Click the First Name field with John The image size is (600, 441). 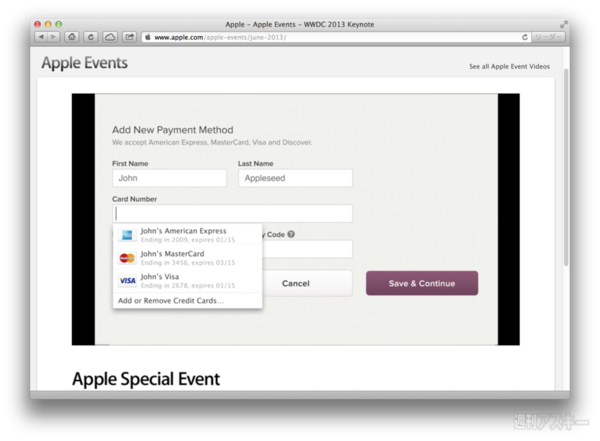[x=170, y=178]
